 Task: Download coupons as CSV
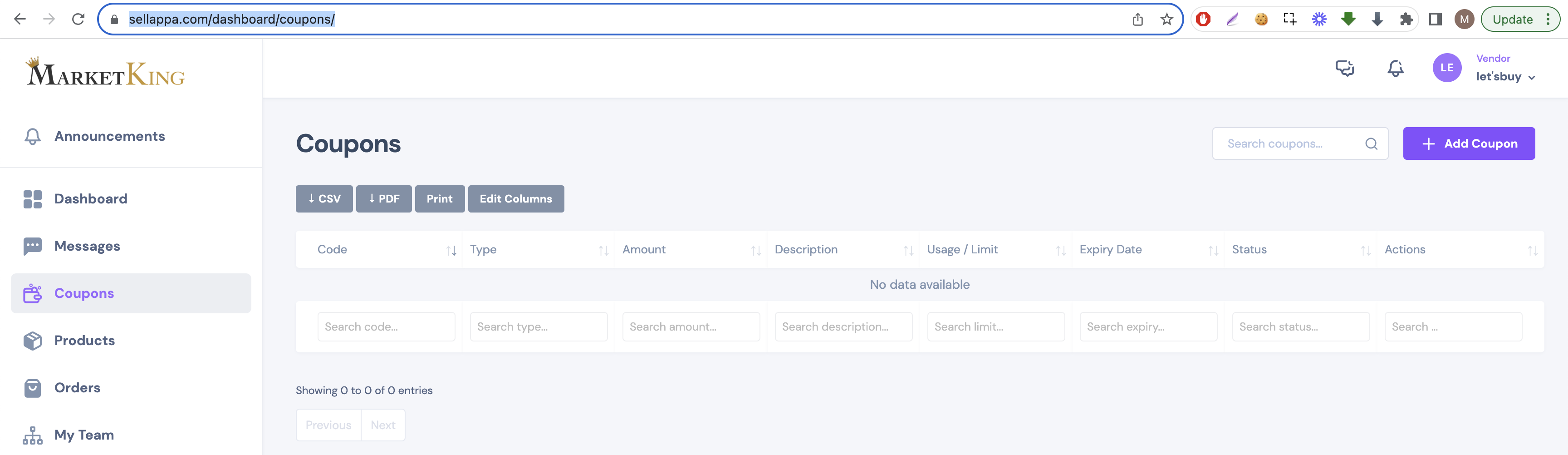(x=324, y=199)
